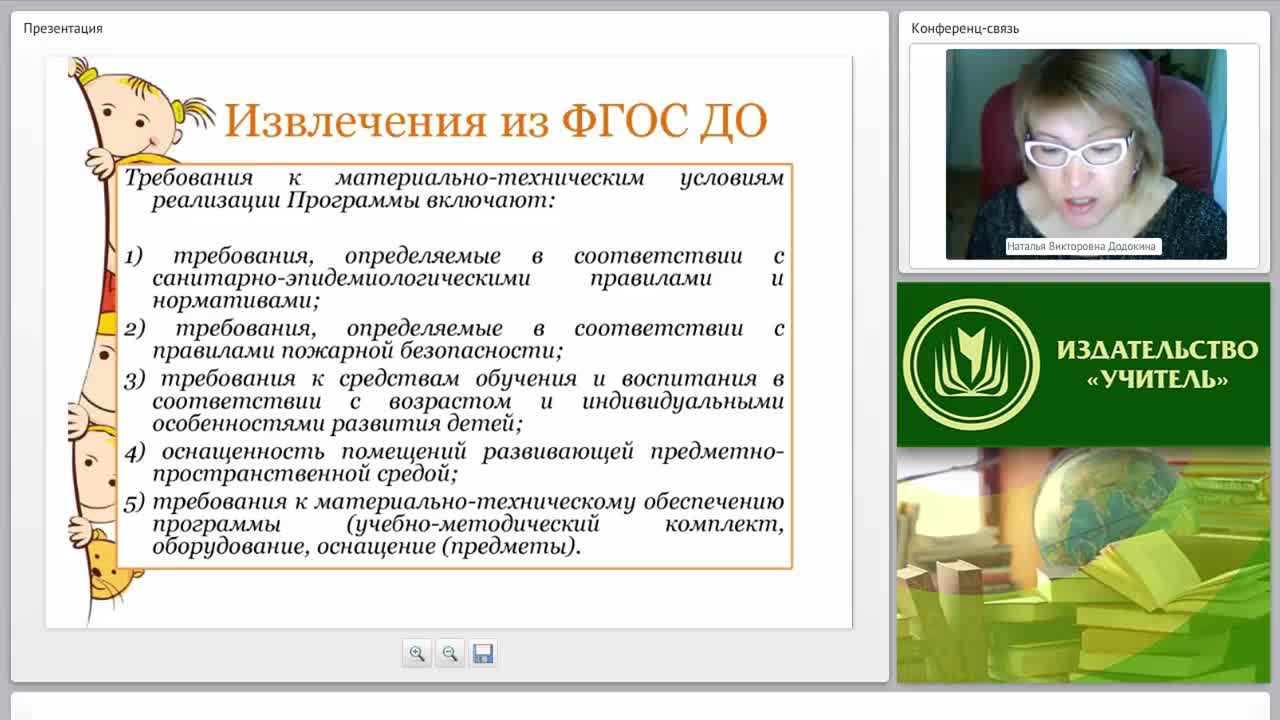Click the word 'нормативами' on the slide
This screenshot has height=720, width=1280.
point(236,300)
